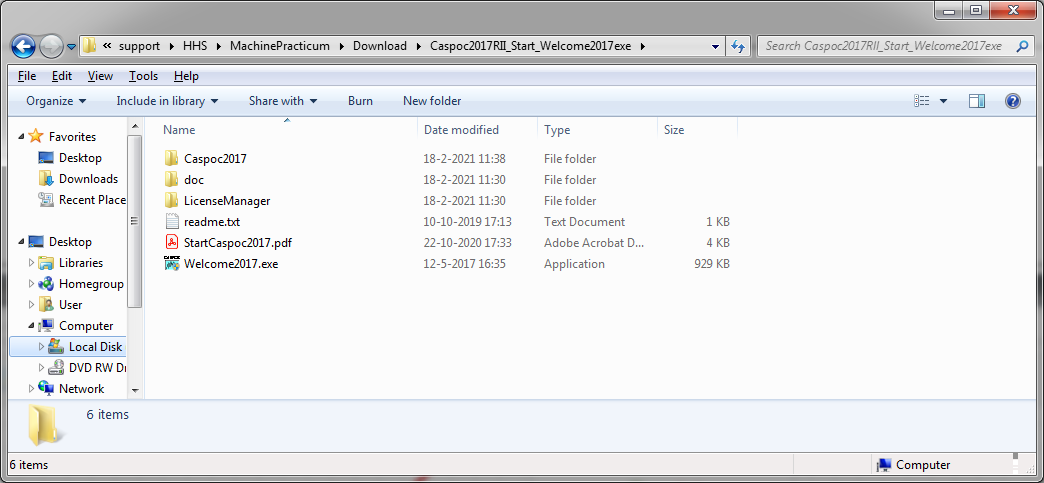Screen dimensions: 1044x483
Task: Select the readme.txt file icon
Action: click(x=172, y=222)
